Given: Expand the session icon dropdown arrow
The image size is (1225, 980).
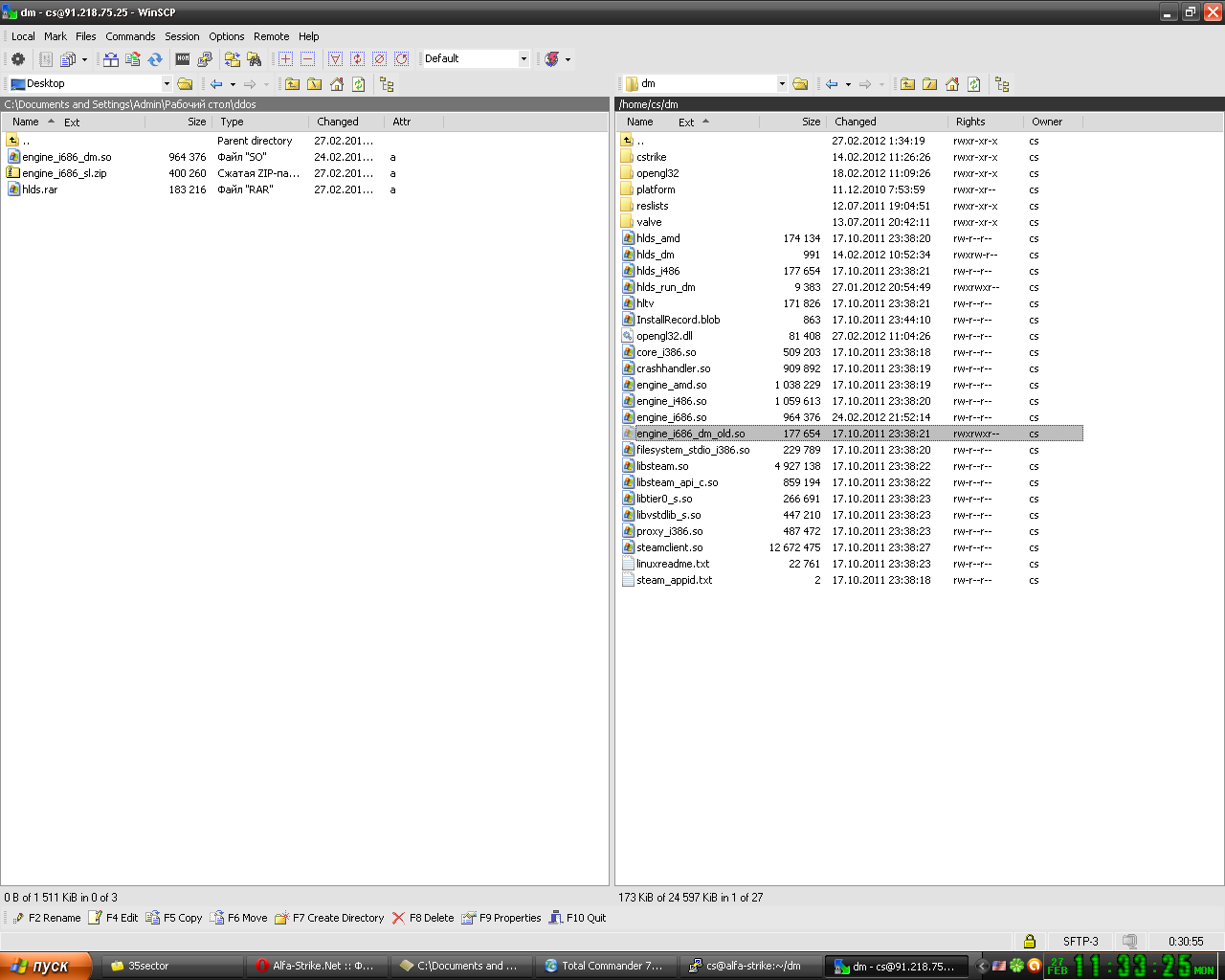Looking at the screenshot, I should tap(568, 59).
